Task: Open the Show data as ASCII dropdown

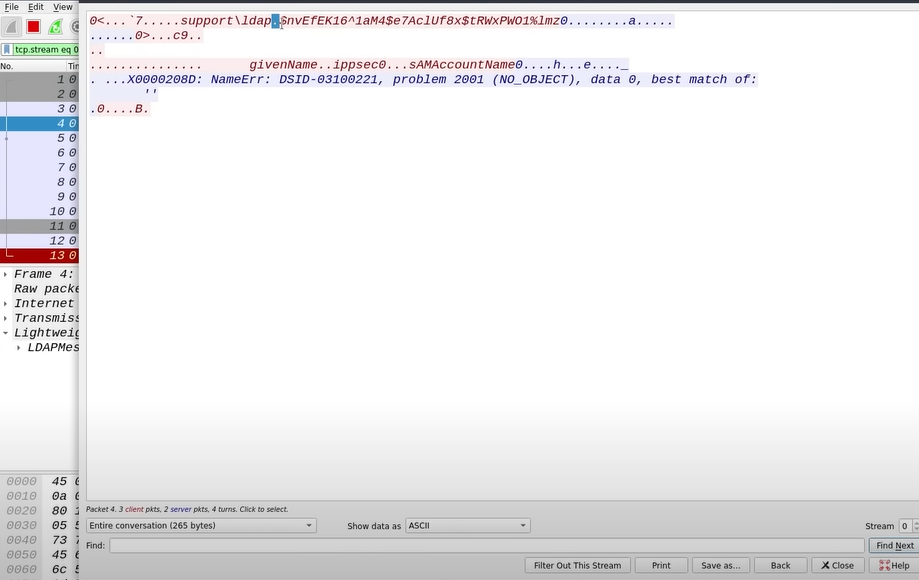Action: [468, 526]
